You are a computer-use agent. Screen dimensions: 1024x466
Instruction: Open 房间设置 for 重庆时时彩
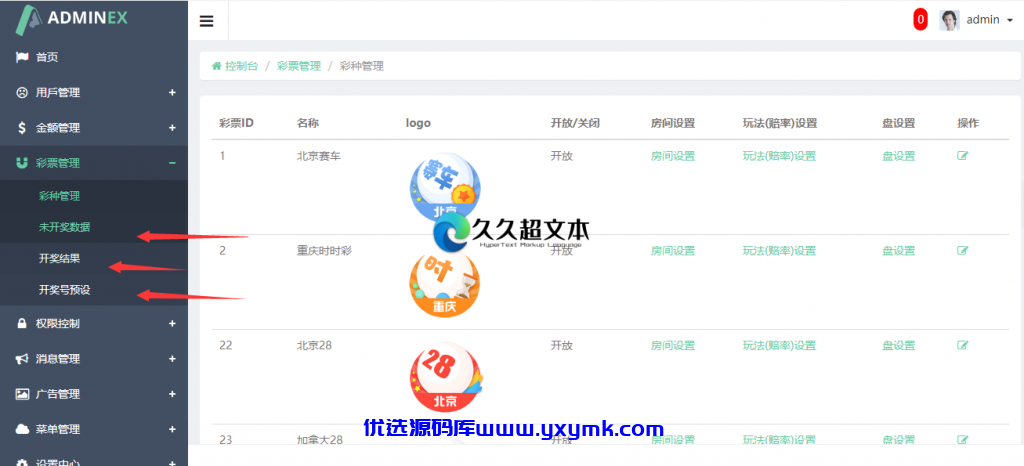(x=673, y=251)
